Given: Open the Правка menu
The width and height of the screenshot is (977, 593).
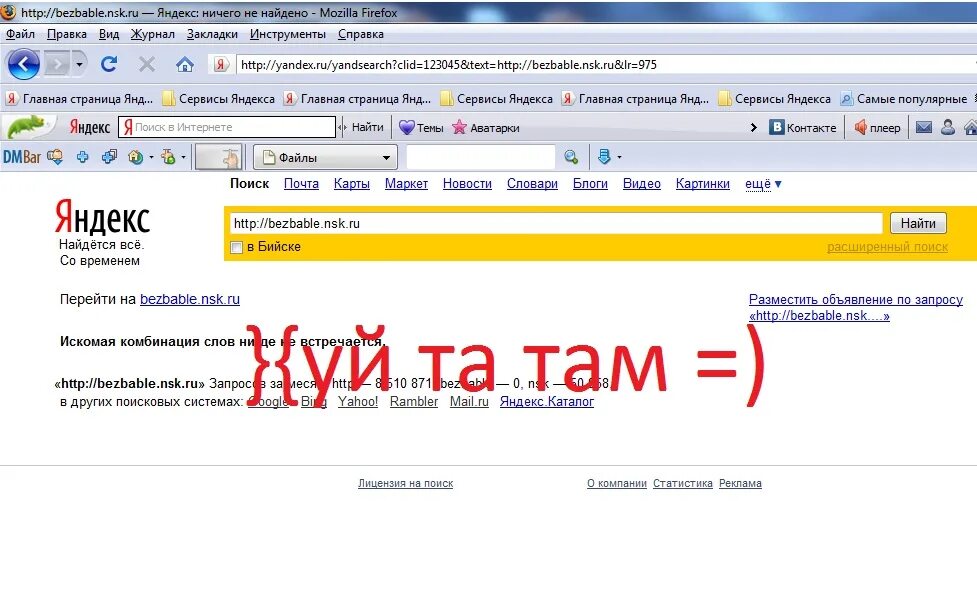Looking at the screenshot, I should click(x=67, y=34).
